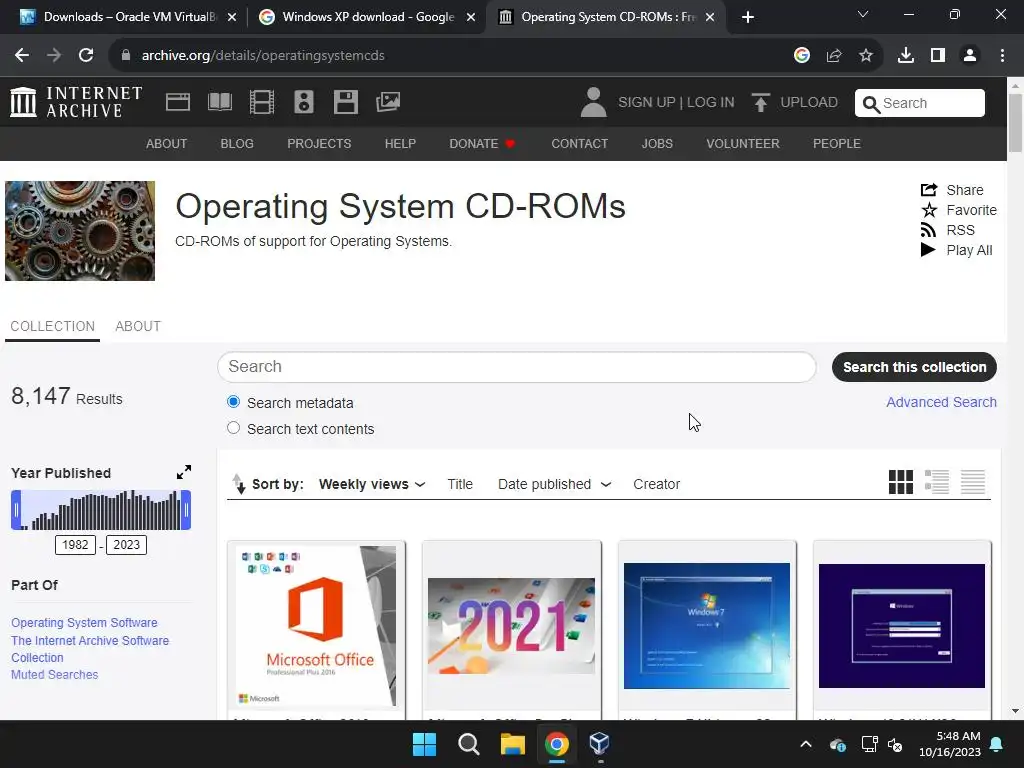Open Chrome profile avatar
This screenshot has width=1024, height=768.
(970, 56)
